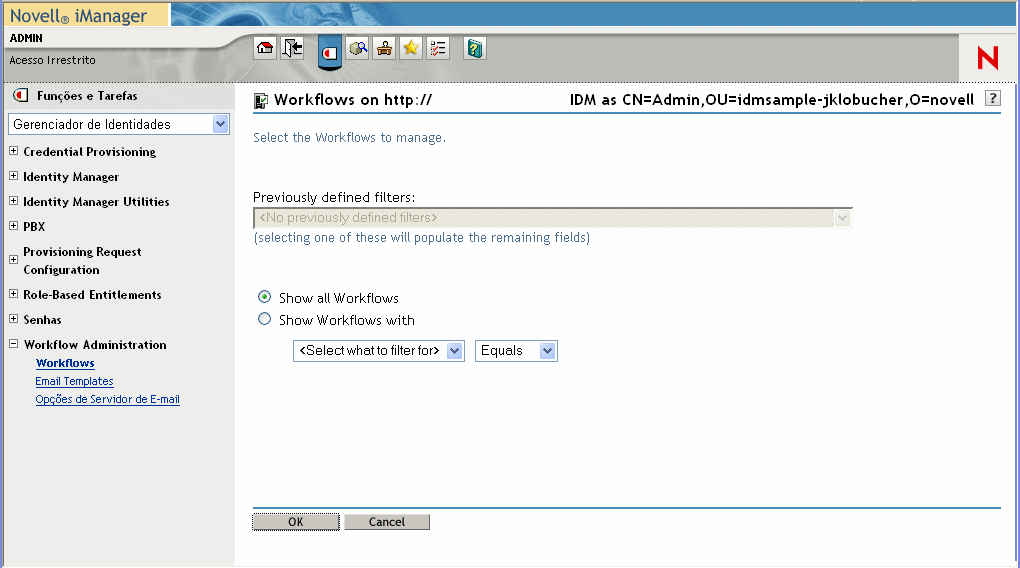Select Show Workflows with radio button
The width and height of the screenshot is (1020, 568).
[x=264, y=319]
